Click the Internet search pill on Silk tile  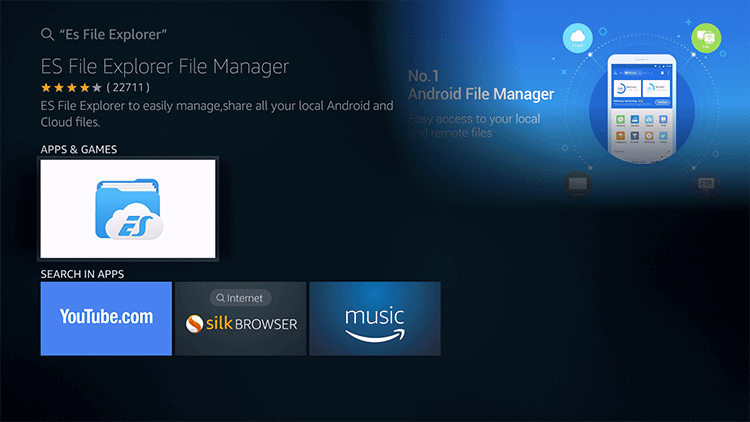click(x=241, y=298)
